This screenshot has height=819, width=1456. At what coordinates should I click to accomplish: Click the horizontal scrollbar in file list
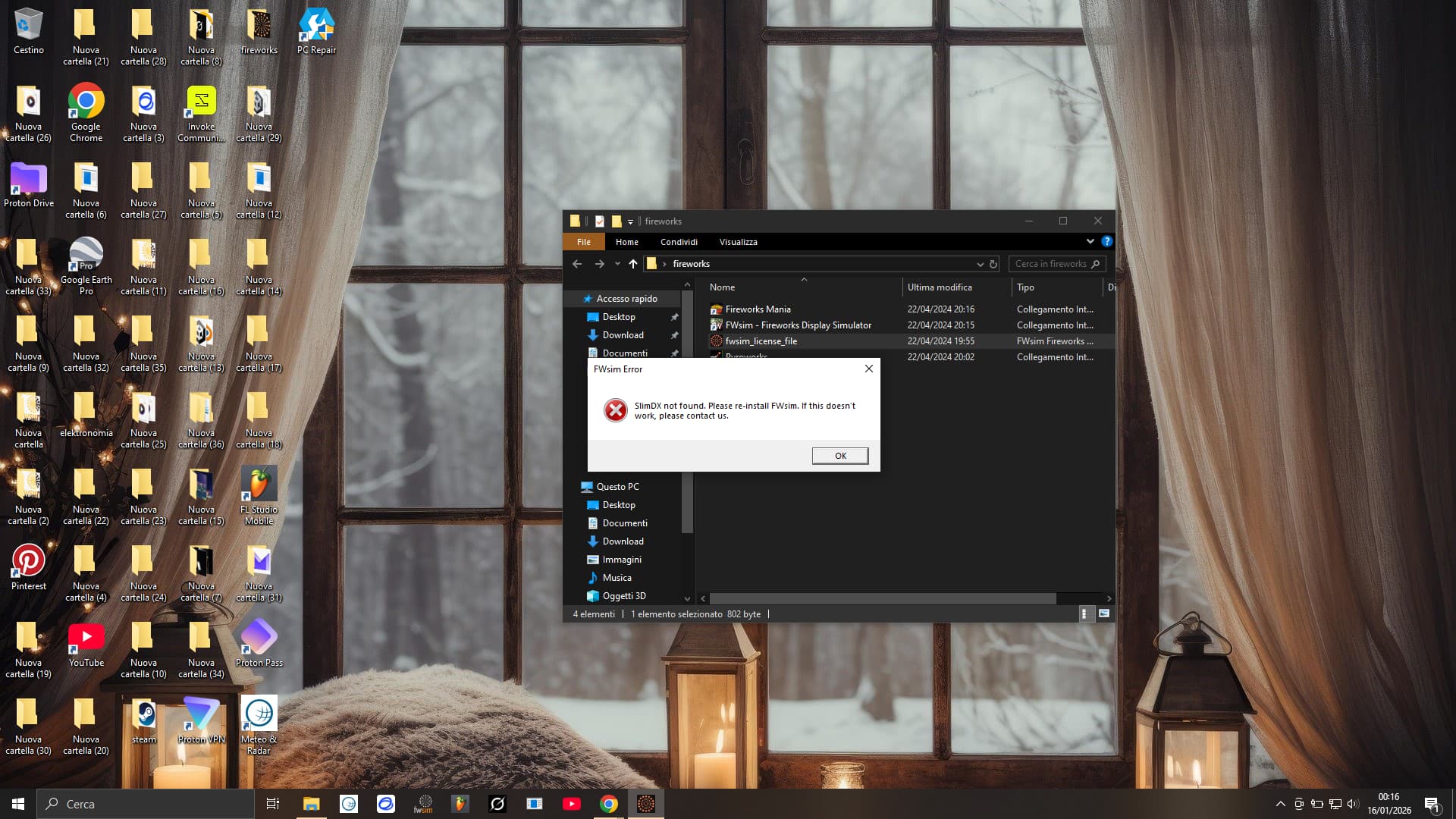[x=883, y=599]
